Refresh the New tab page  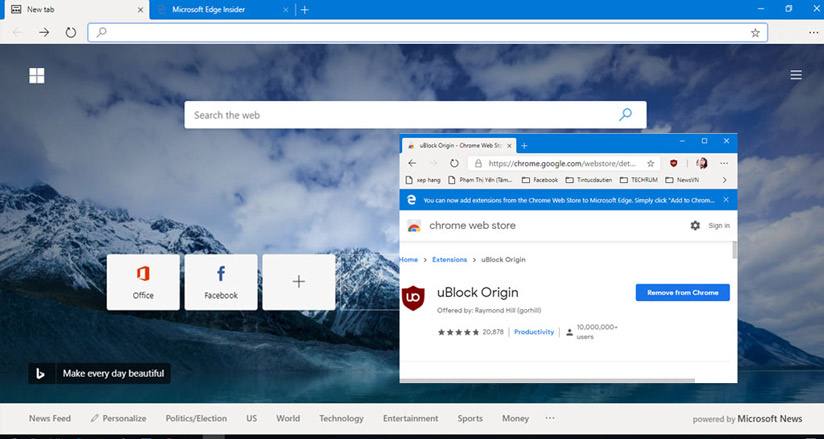(x=70, y=33)
